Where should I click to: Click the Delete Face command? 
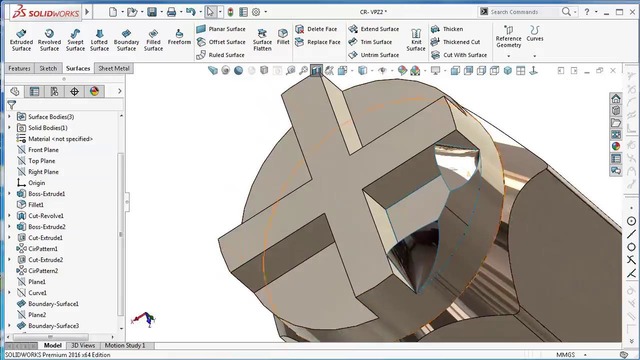(x=316, y=29)
